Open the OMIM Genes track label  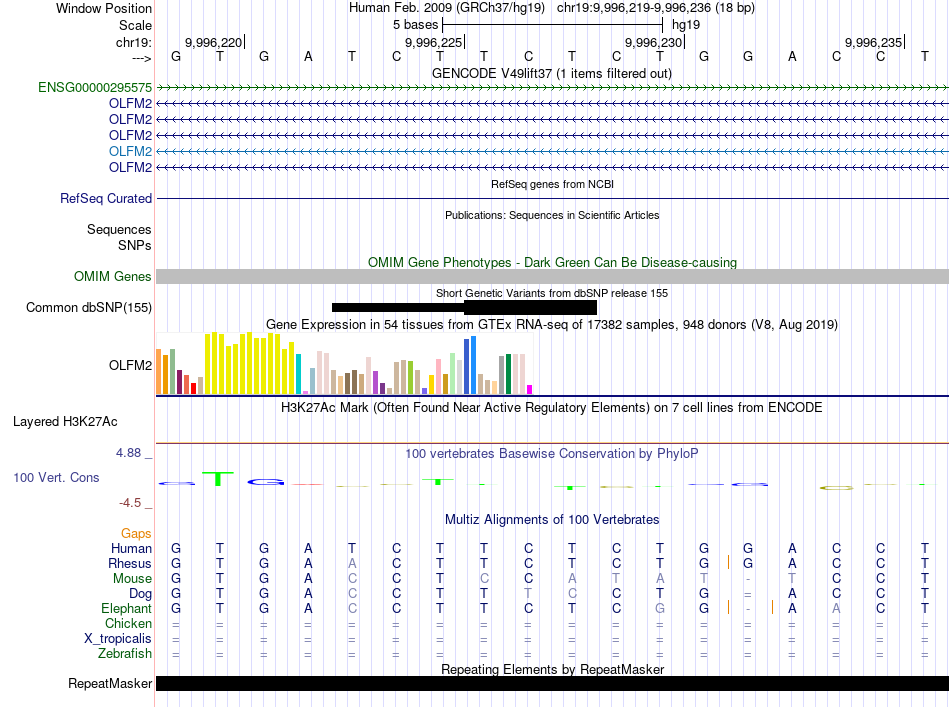tap(113, 276)
